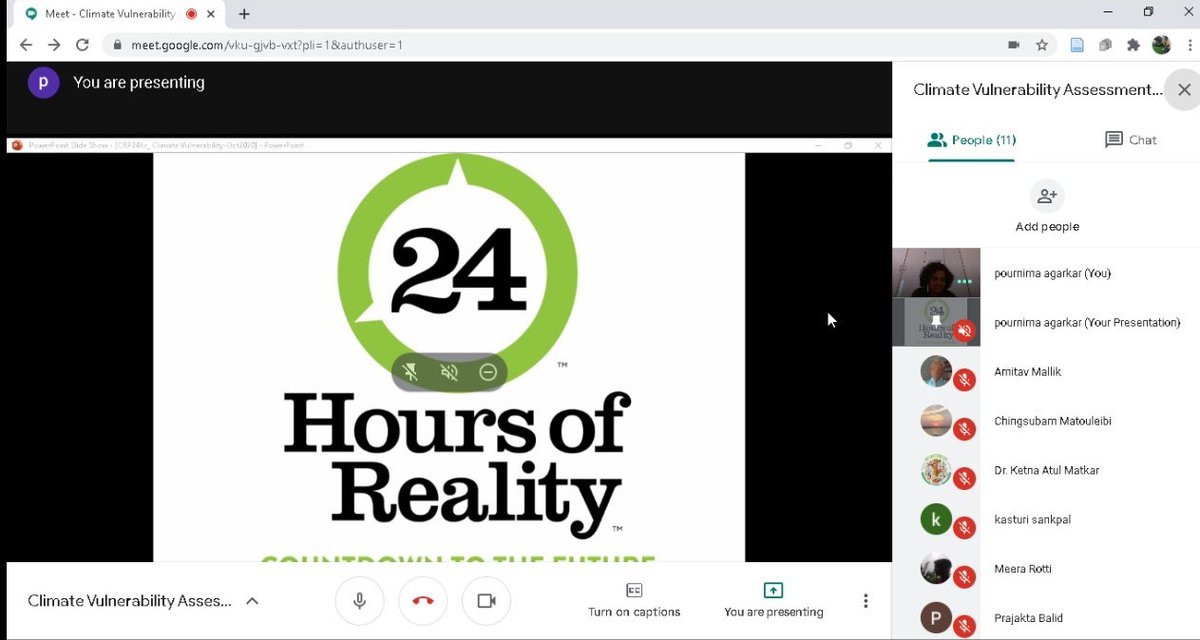
Task: Toggle the camera in the bottom bar
Action: (486, 601)
